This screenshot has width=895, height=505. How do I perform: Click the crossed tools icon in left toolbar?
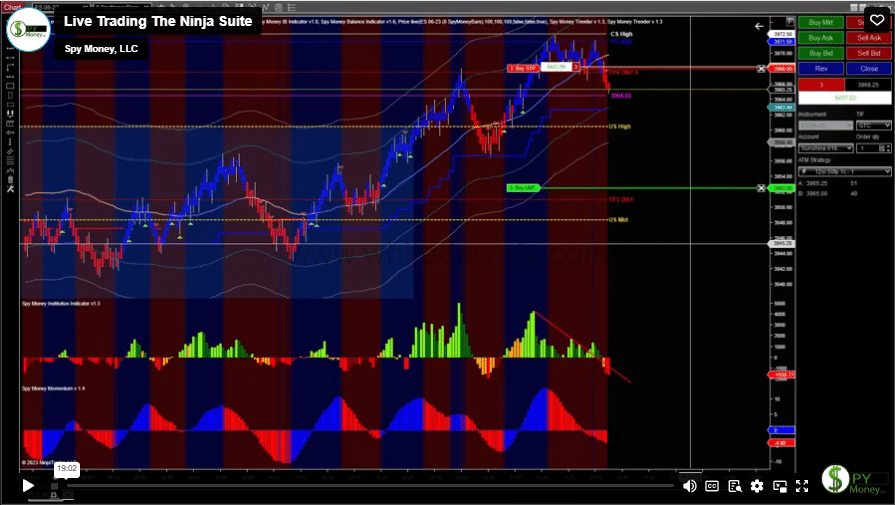pyautogui.click(x=9, y=188)
